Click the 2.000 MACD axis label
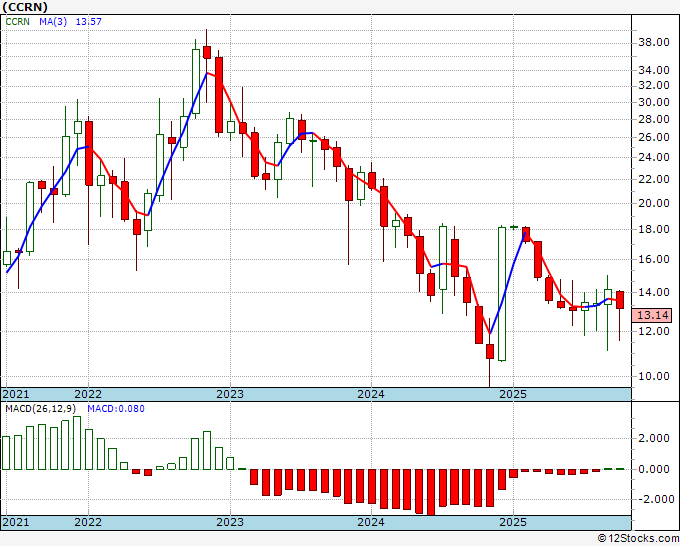 [x=656, y=438]
